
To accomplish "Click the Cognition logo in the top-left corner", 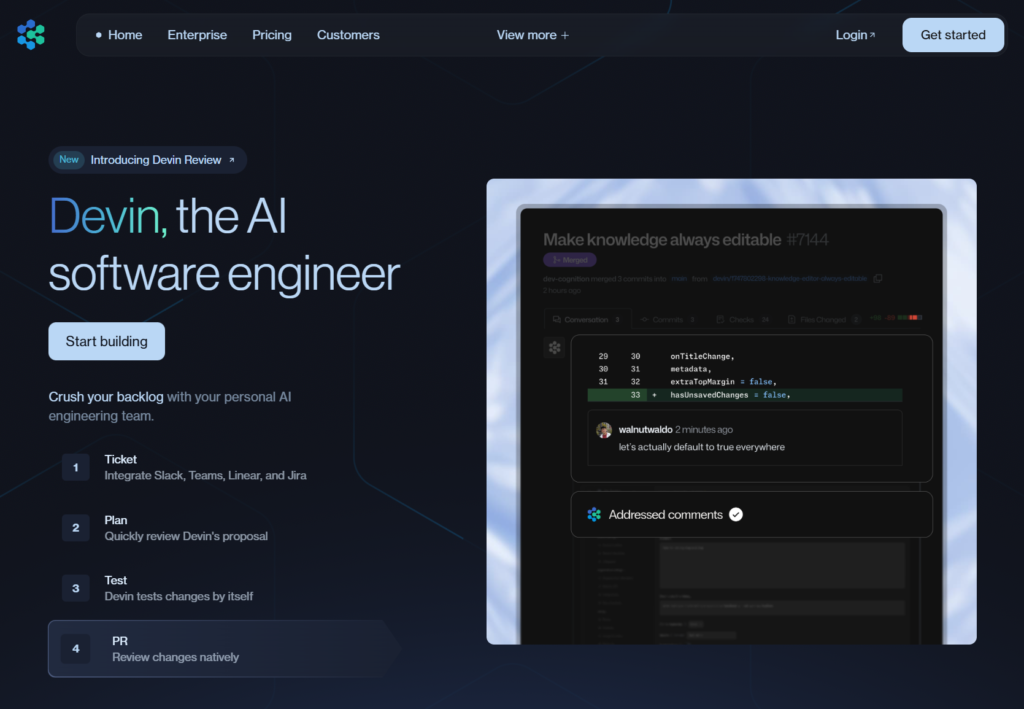I will click(x=31, y=34).
